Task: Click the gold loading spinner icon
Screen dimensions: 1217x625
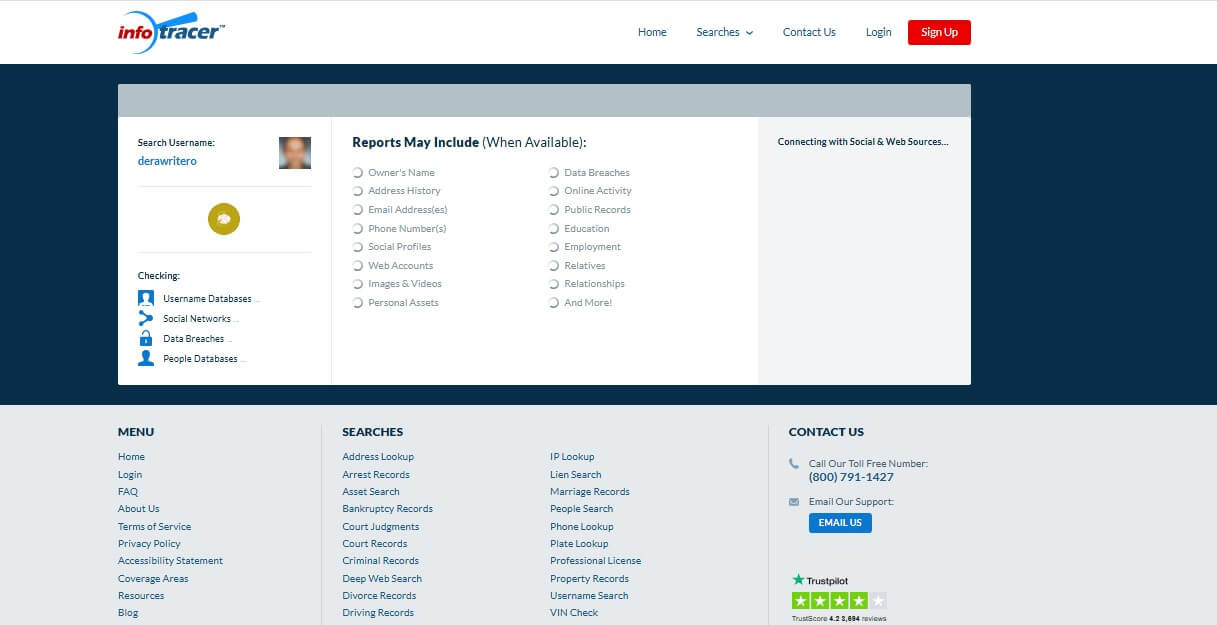Action: [x=224, y=219]
